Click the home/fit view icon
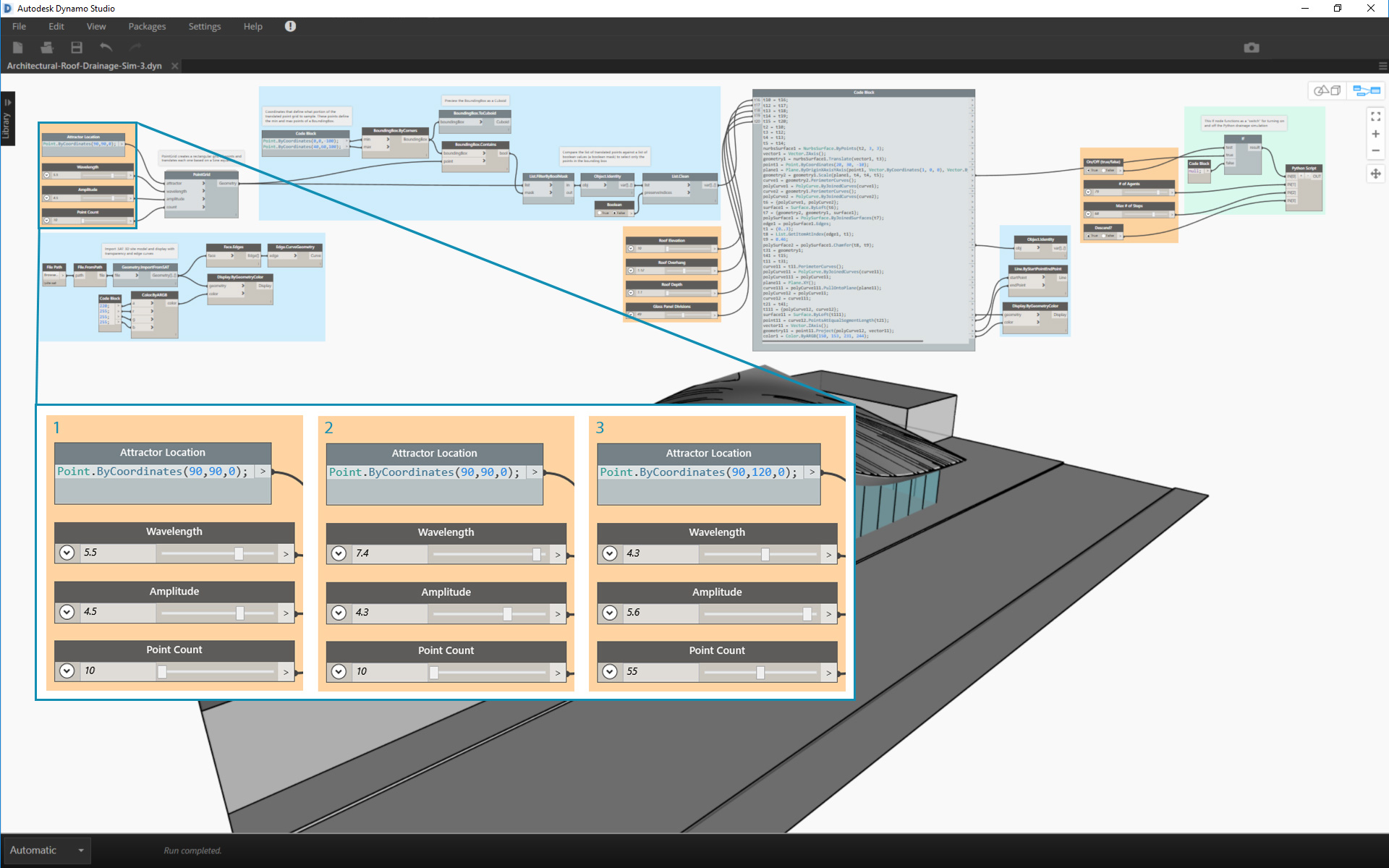 (1377, 116)
